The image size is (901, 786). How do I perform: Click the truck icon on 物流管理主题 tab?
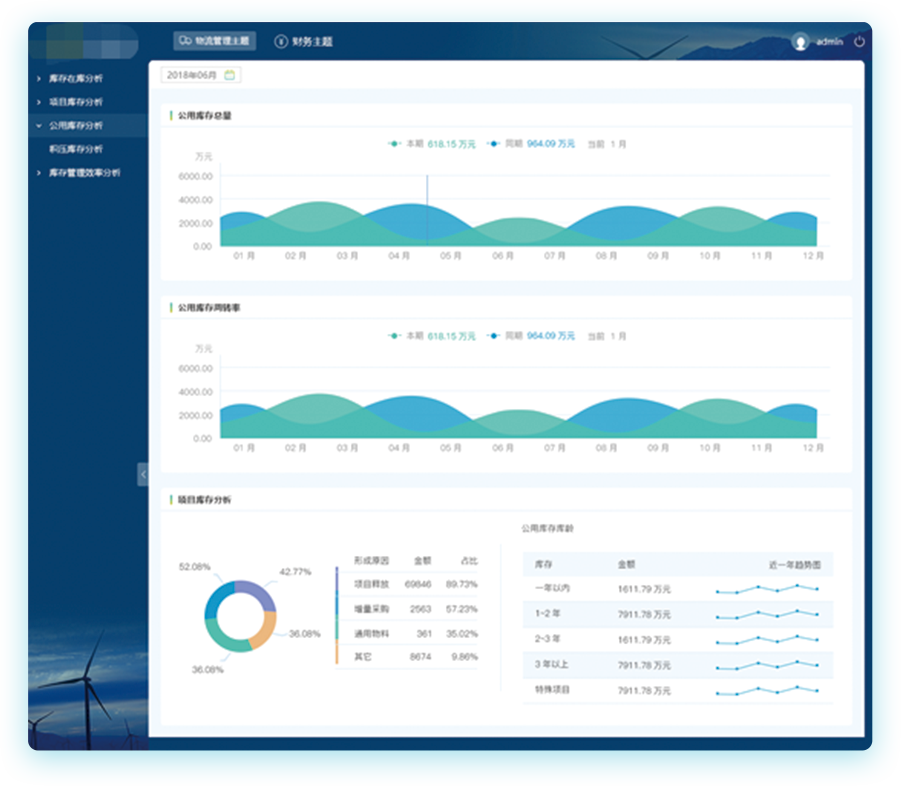[x=184, y=41]
